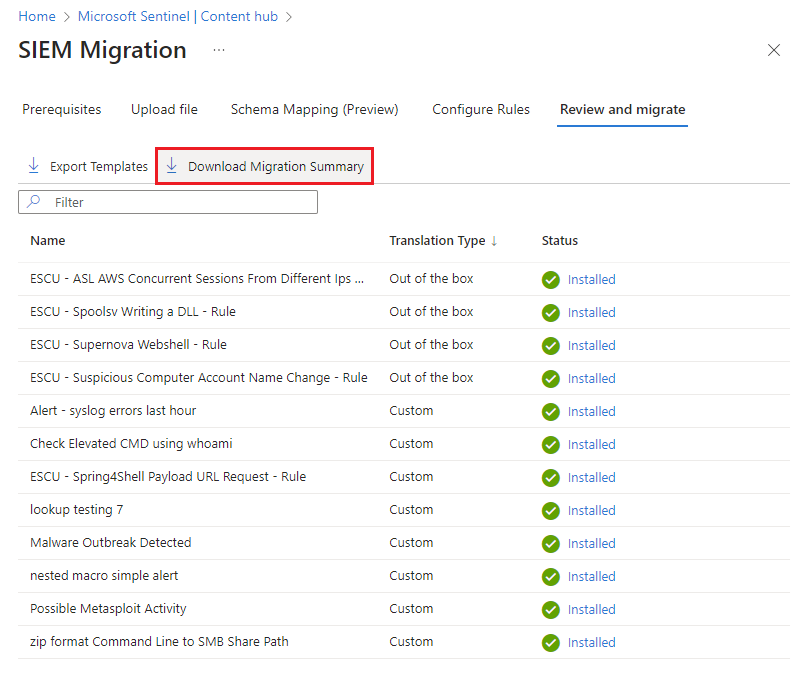Open Installed link for Spoolsv Writing a DLL
The width and height of the screenshot is (804, 686).
pyautogui.click(x=591, y=312)
